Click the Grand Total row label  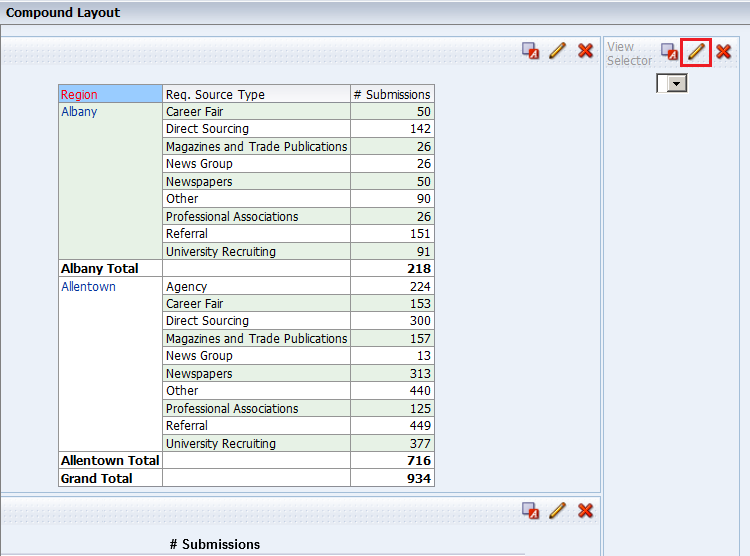(x=96, y=479)
